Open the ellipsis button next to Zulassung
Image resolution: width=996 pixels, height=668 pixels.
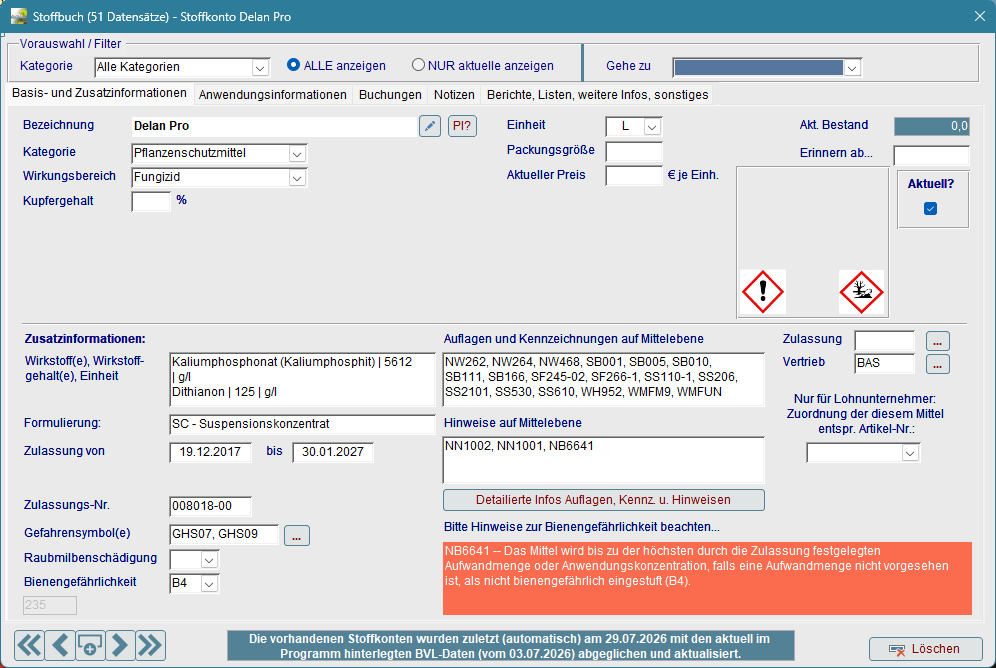pyautogui.click(x=938, y=341)
